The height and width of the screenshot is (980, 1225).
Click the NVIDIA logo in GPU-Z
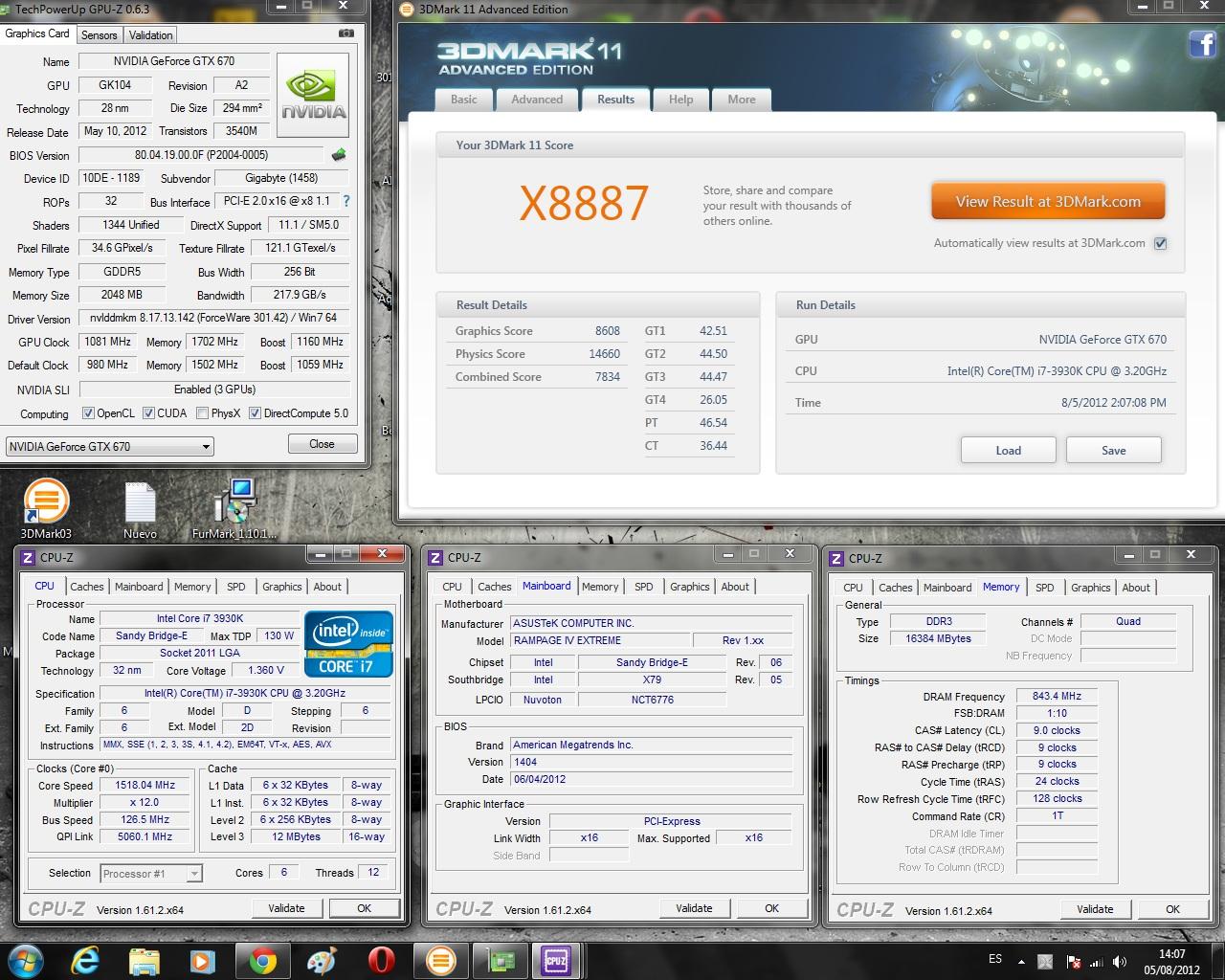click(313, 97)
